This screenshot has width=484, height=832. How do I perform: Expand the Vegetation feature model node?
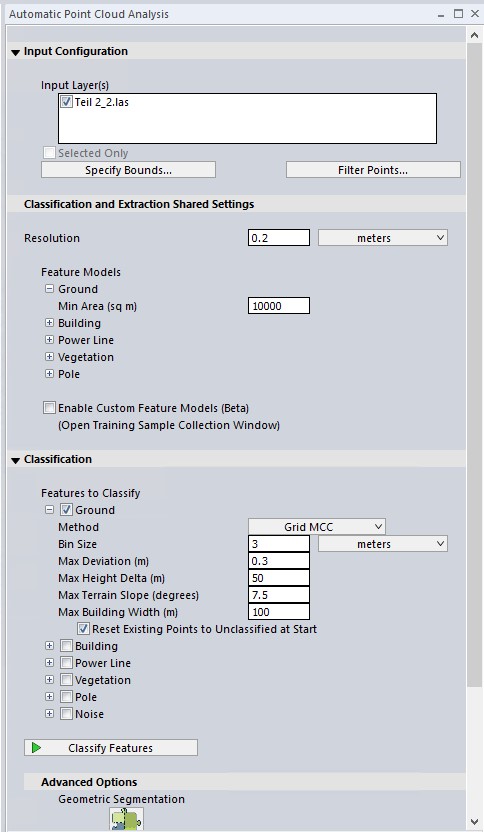click(49, 357)
